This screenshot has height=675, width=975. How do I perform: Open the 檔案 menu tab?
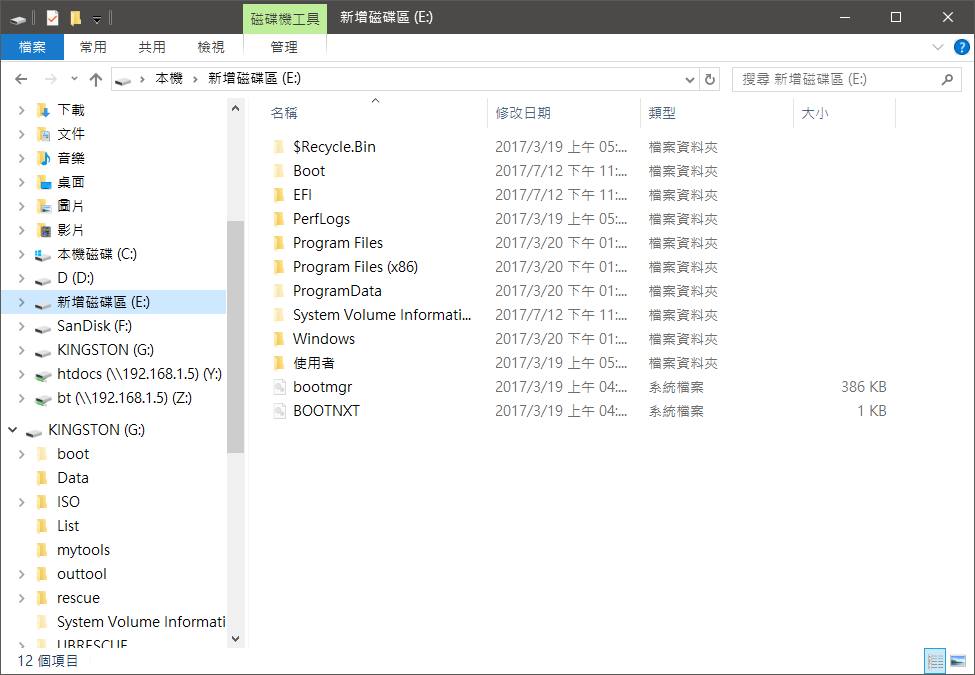(x=32, y=47)
